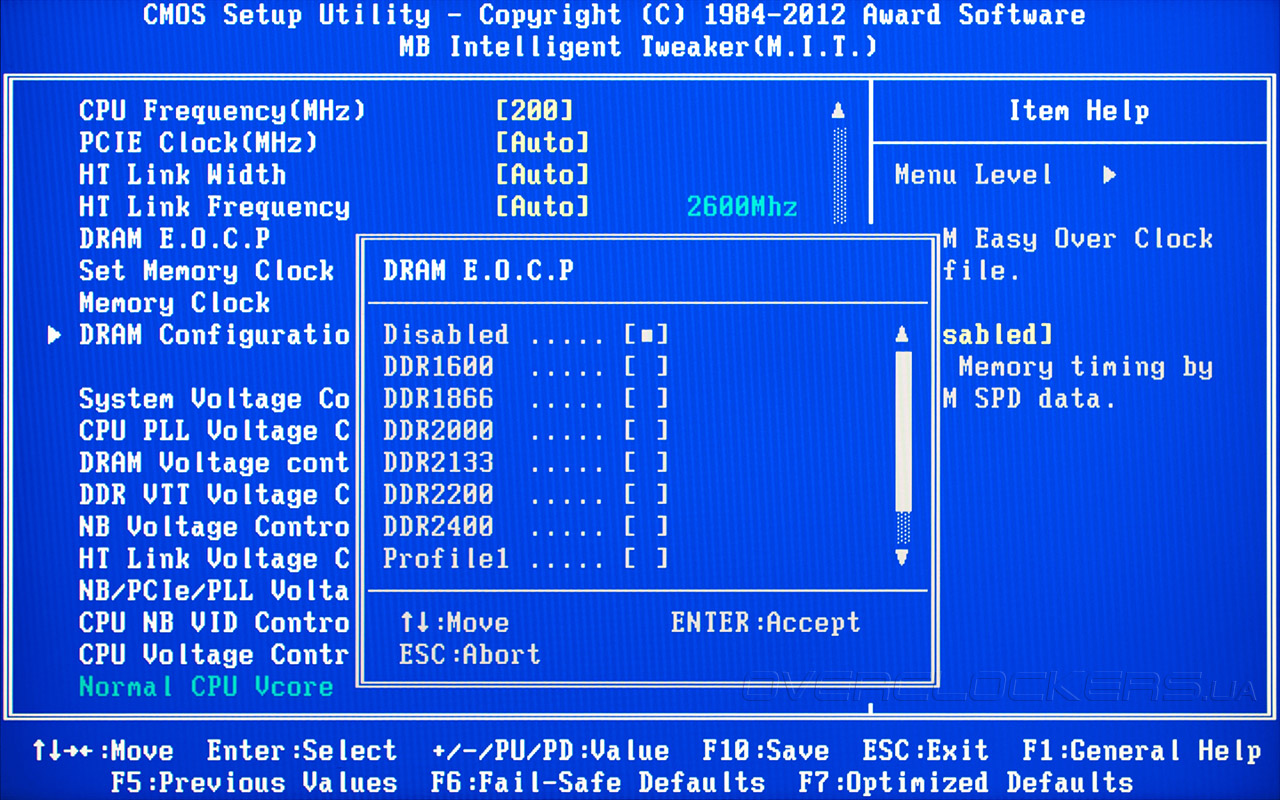This screenshot has height=800, width=1280.
Task: Click F6:Fail-Safe Defaults
Action: [598, 783]
